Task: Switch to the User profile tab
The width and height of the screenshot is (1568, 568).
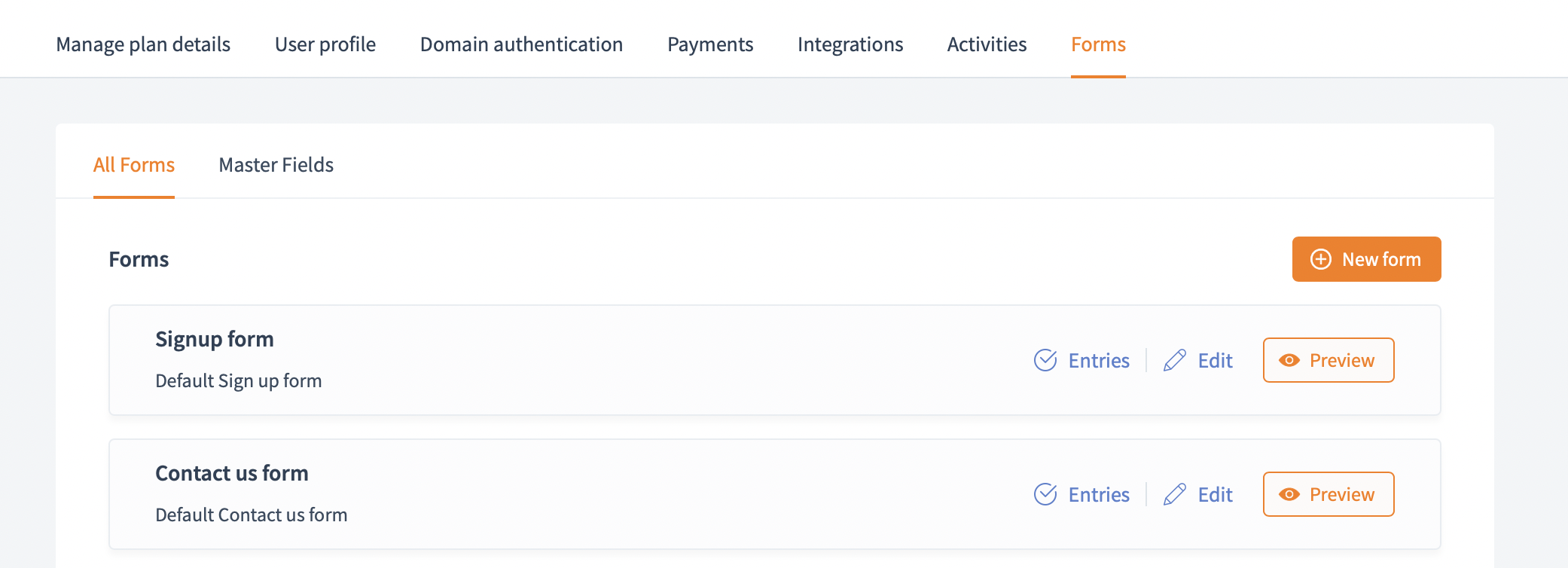Action: pyautogui.click(x=325, y=44)
